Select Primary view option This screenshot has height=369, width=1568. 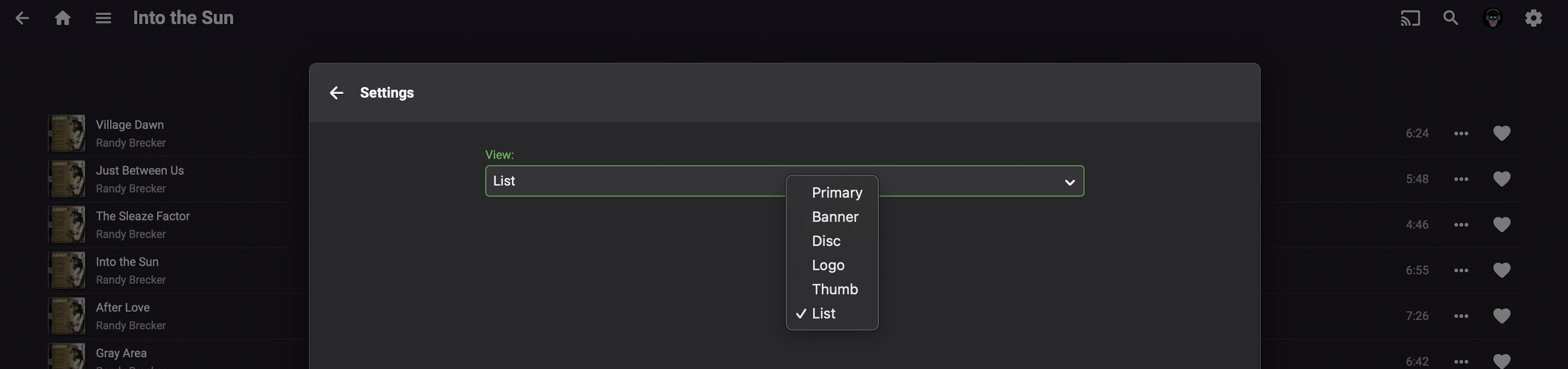(836, 193)
